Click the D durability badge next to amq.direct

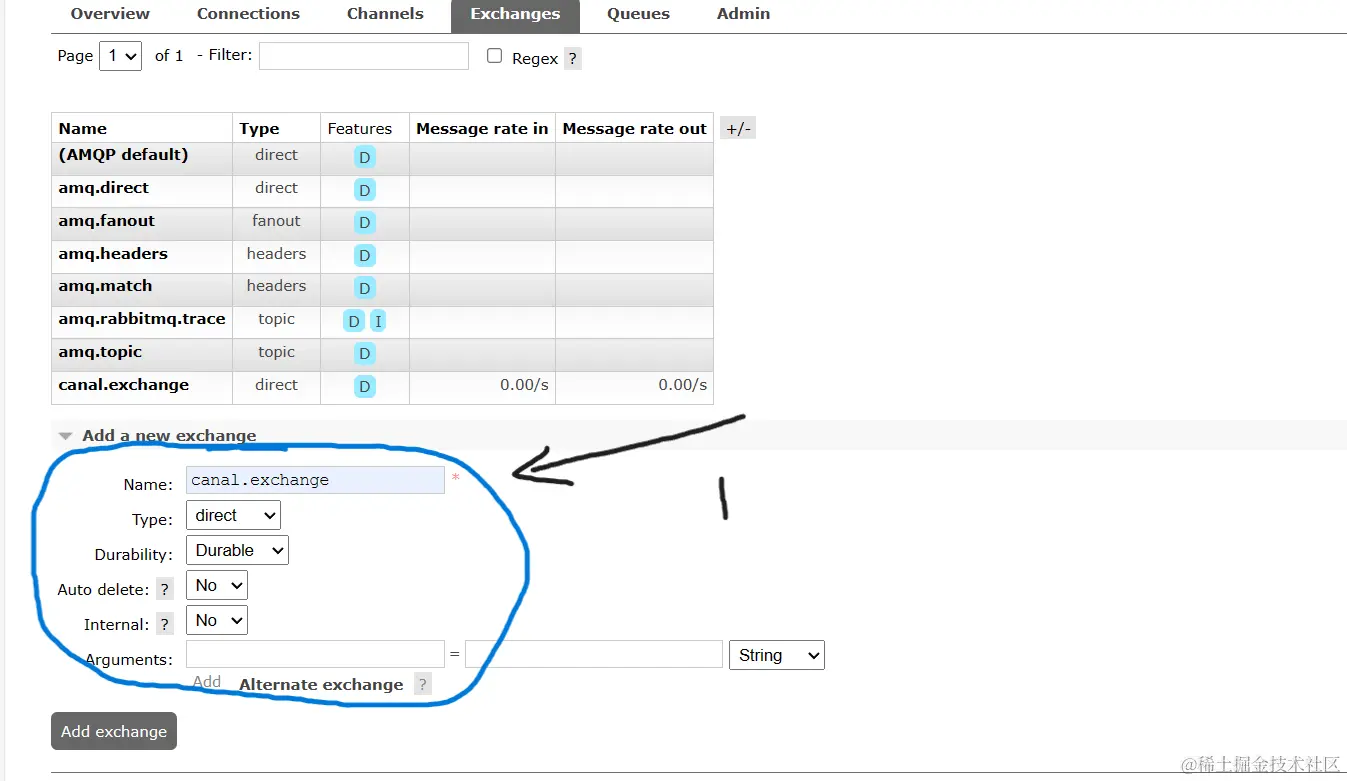pyautogui.click(x=364, y=189)
